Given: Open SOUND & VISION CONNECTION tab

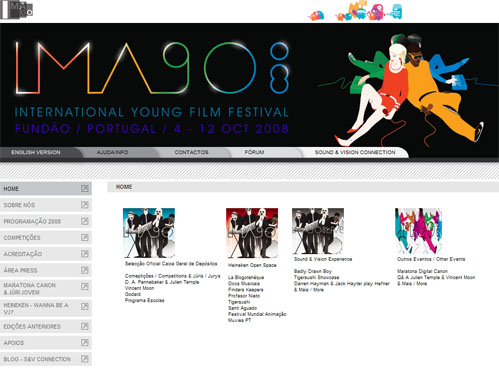Looking at the screenshot, I should tap(355, 152).
